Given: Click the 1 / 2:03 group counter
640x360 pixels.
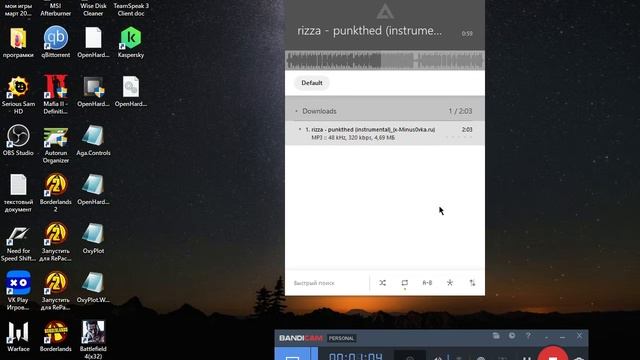Looking at the screenshot, I should pyautogui.click(x=460, y=111).
